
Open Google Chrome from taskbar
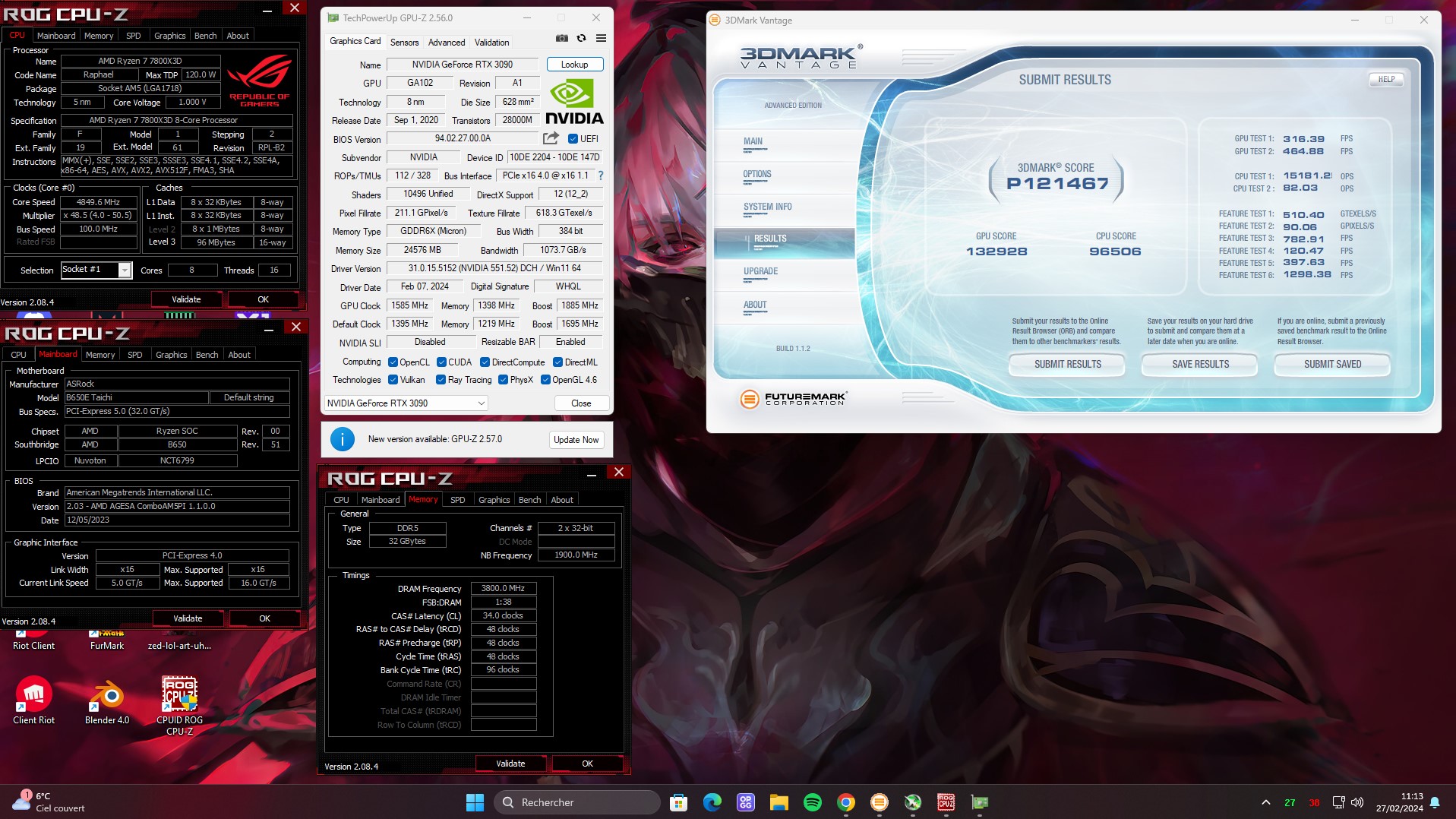coord(845,802)
